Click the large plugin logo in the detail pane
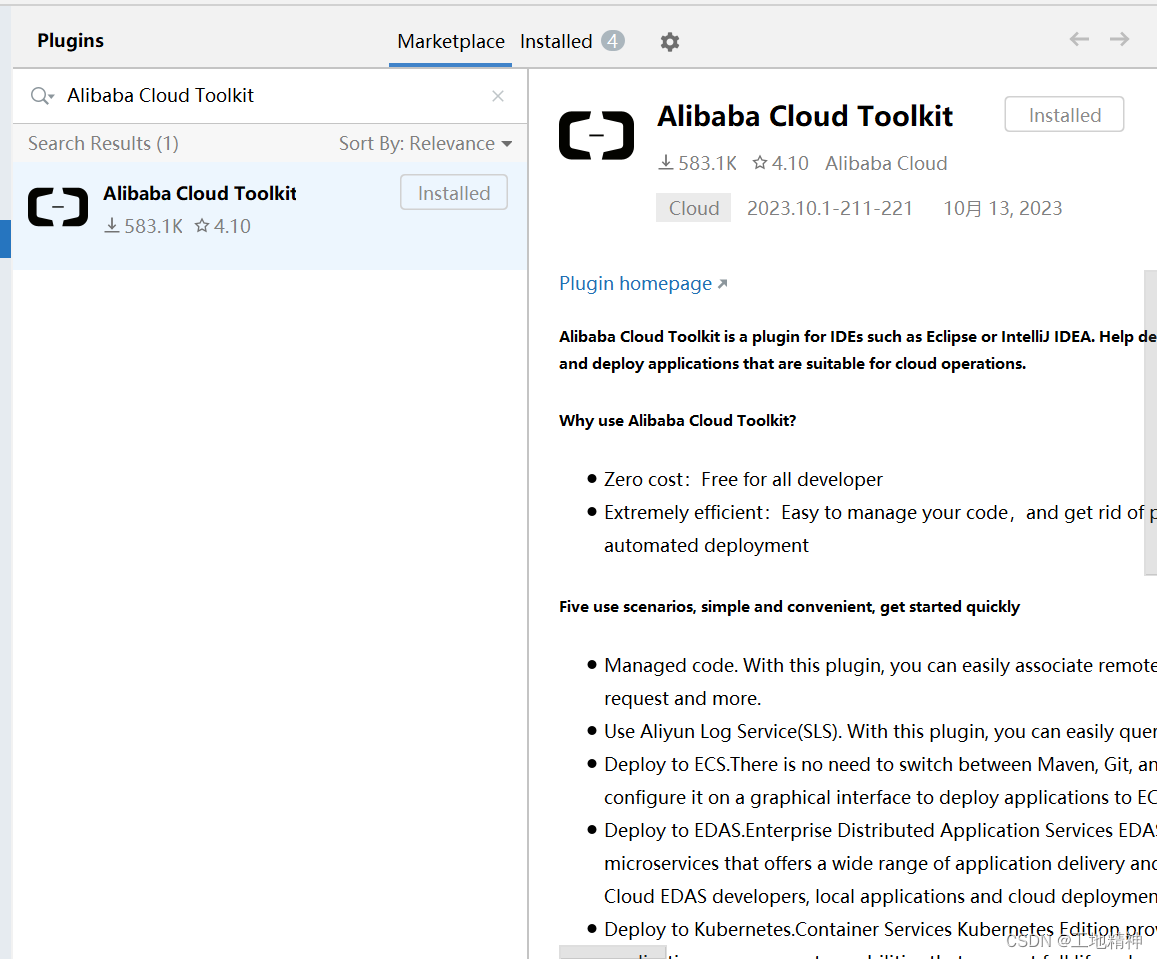1157x959 pixels. pyautogui.click(x=596, y=135)
